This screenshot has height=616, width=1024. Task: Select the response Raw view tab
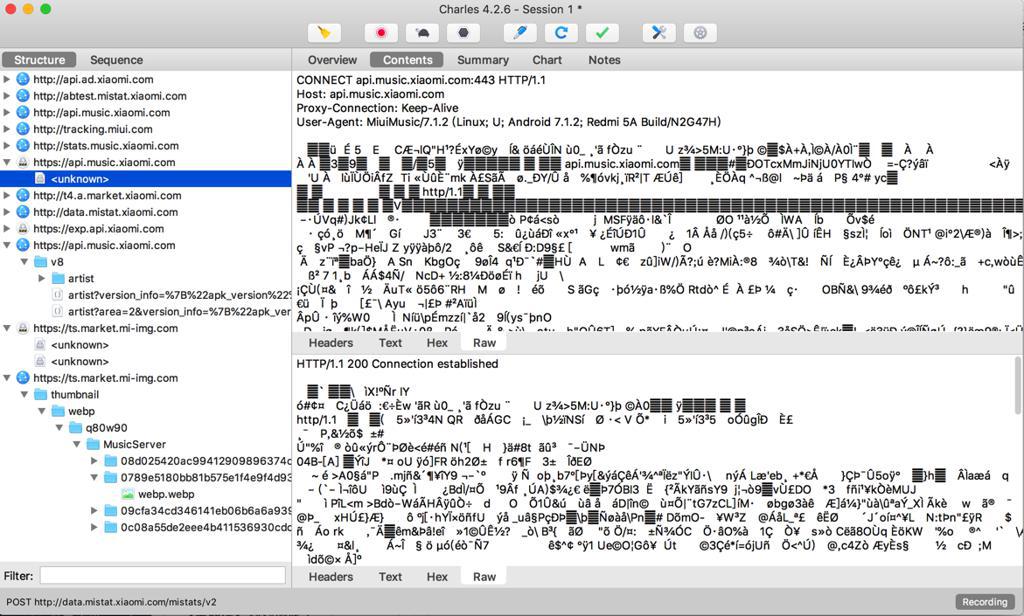(x=484, y=577)
